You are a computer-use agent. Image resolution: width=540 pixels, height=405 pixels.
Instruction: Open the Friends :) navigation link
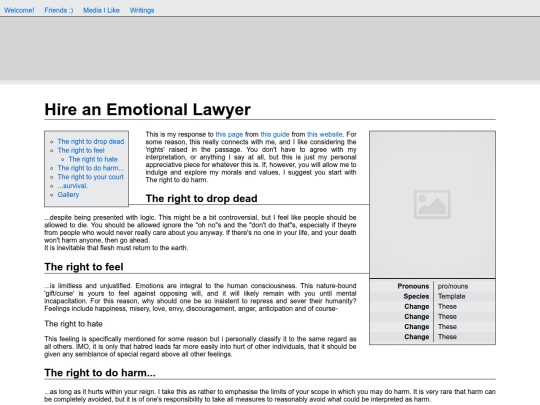59,10
